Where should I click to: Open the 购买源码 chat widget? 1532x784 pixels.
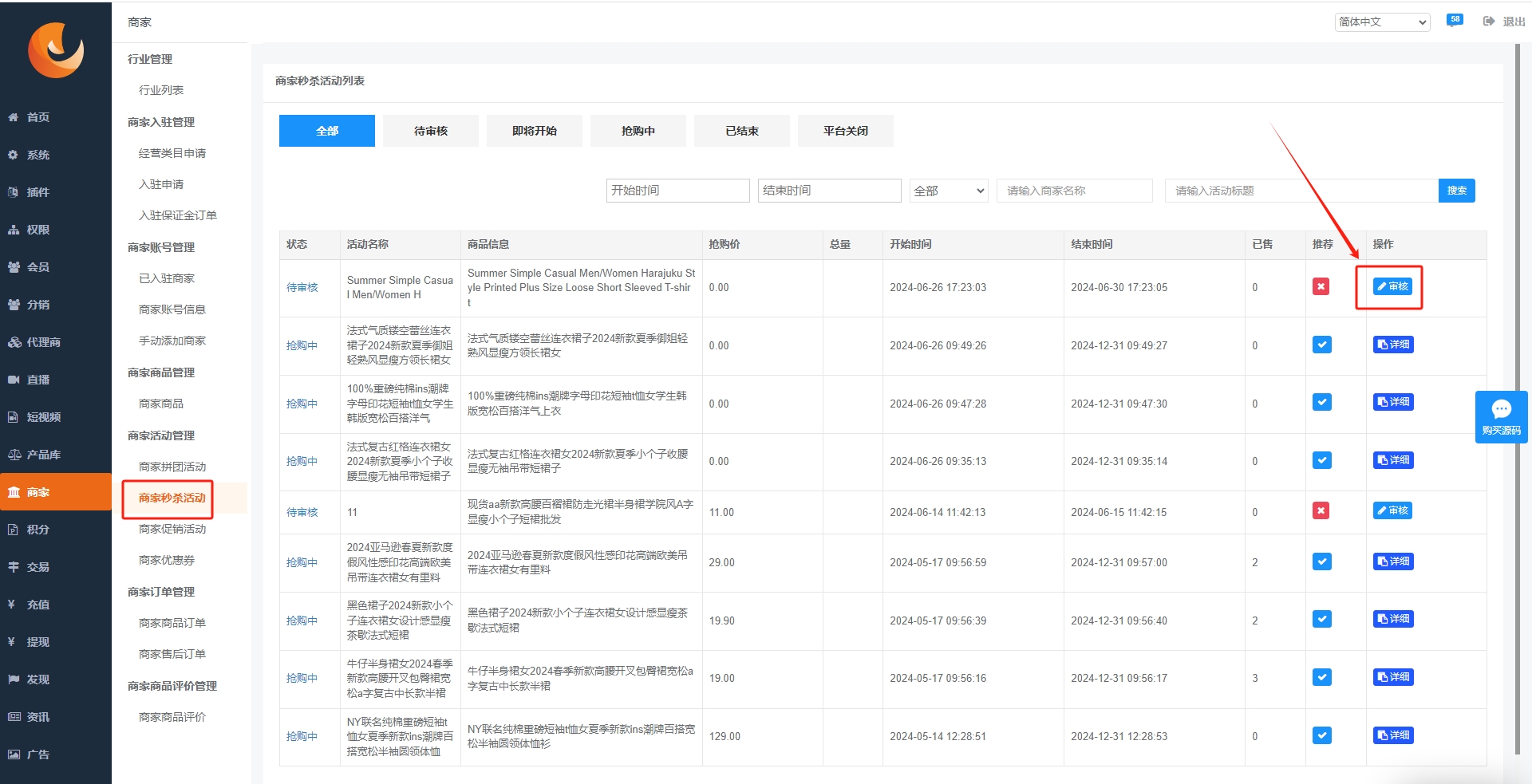point(1501,417)
